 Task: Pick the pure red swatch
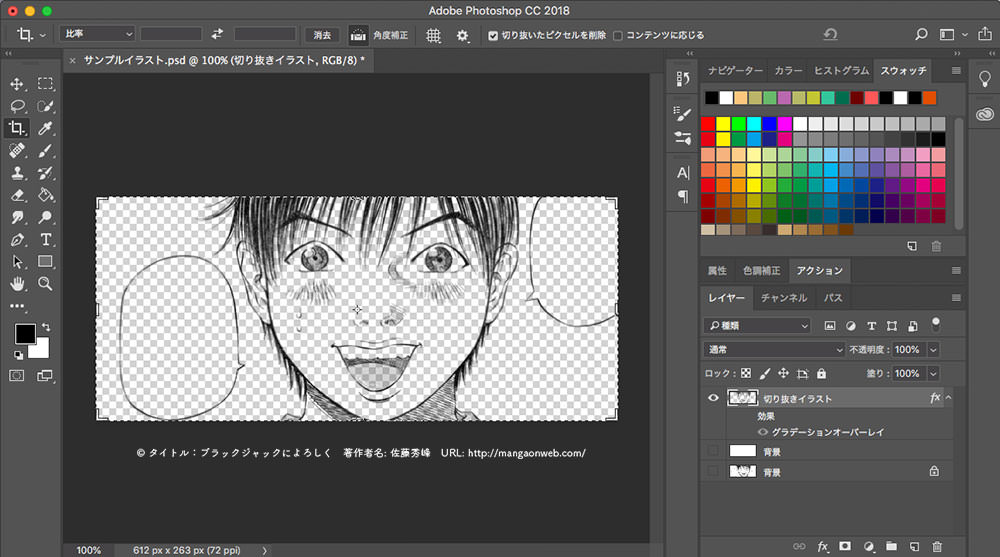(x=708, y=123)
